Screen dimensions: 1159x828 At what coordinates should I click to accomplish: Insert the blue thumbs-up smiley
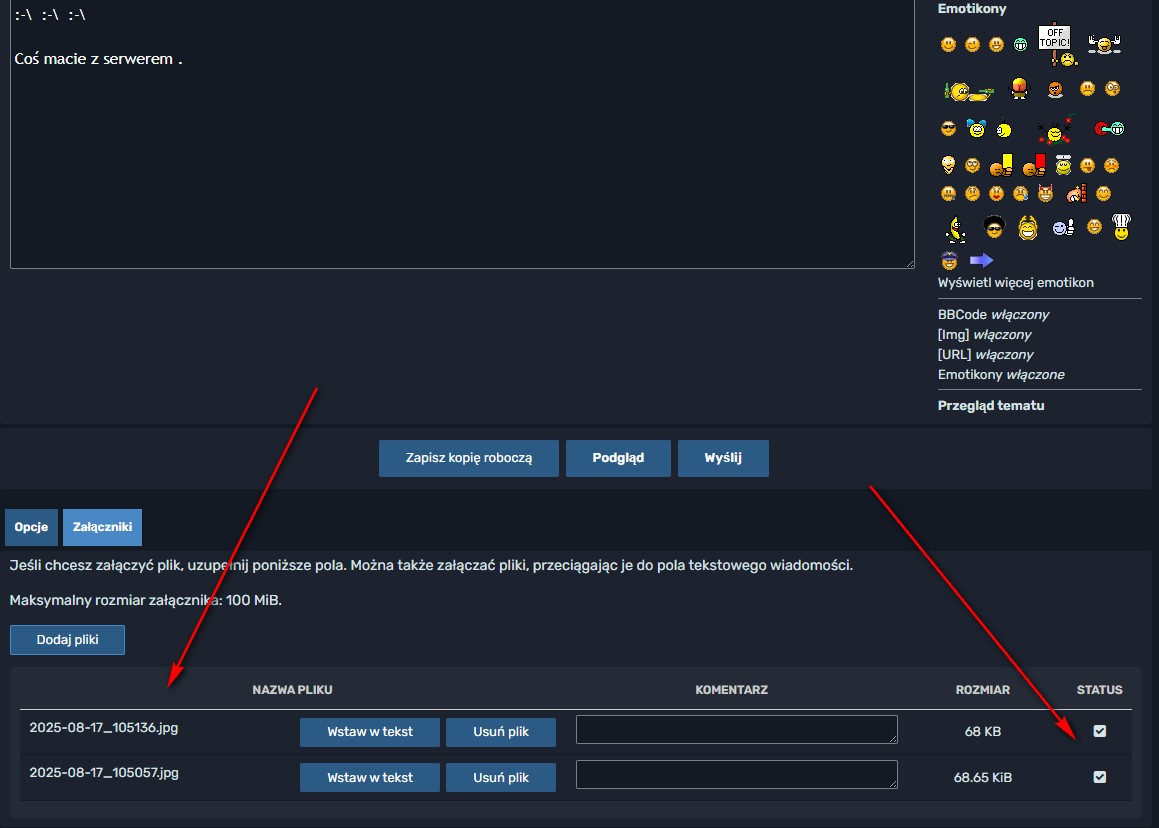pos(1062,228)
